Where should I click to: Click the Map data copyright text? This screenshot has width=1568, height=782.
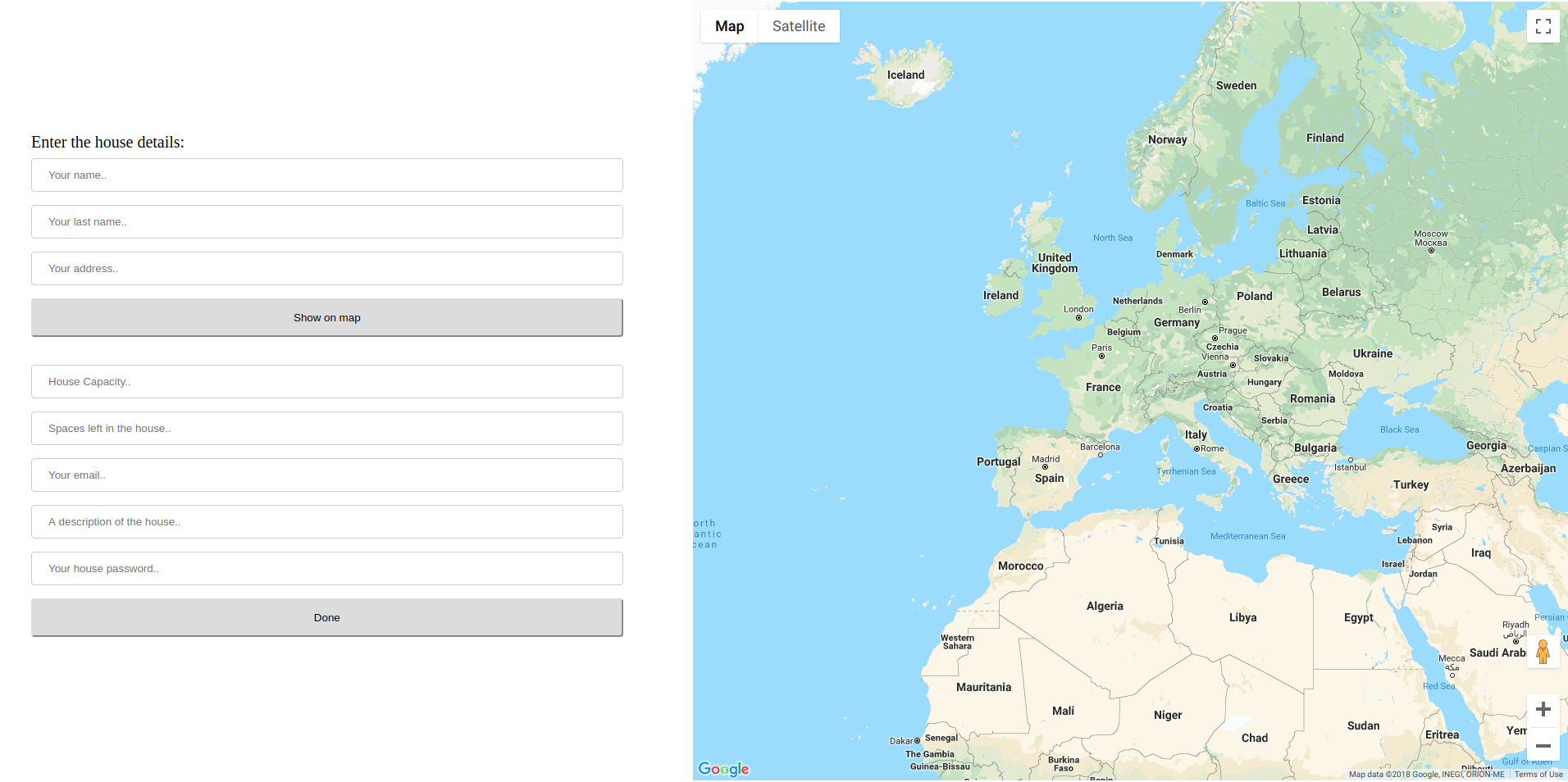(x=1426, y=775)
